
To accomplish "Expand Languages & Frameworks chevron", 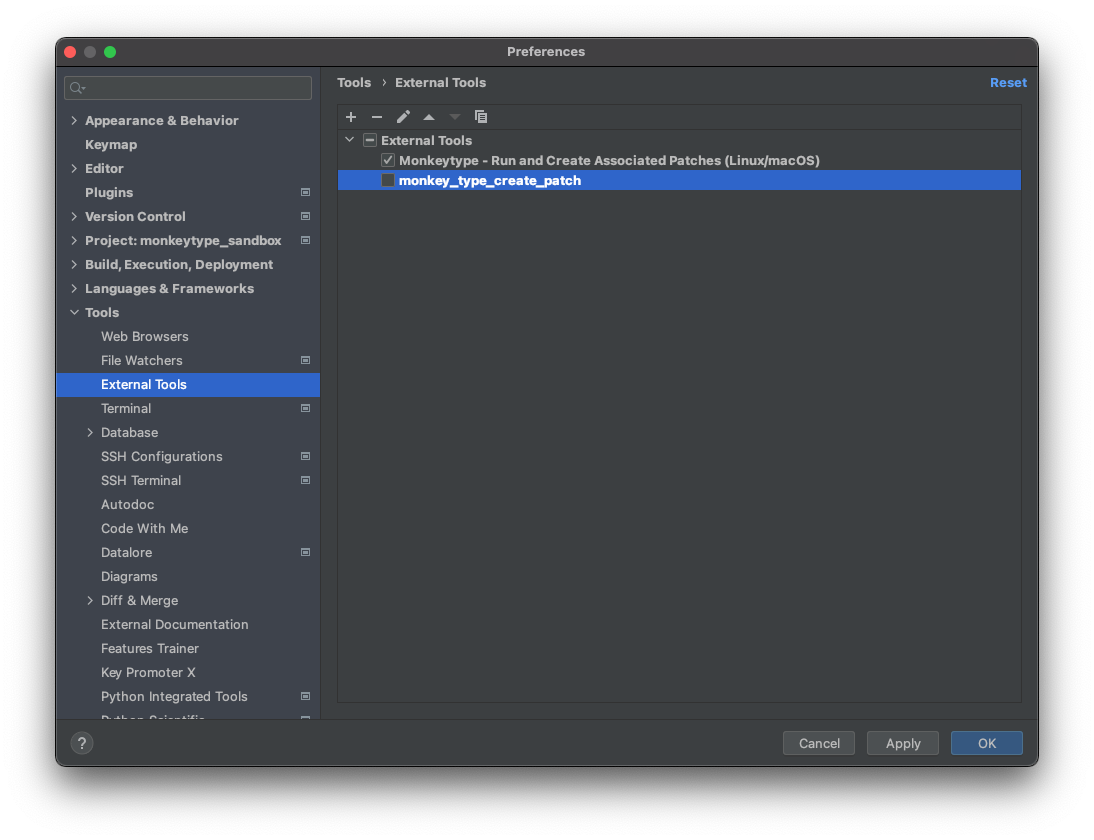I will pos(74,289).
